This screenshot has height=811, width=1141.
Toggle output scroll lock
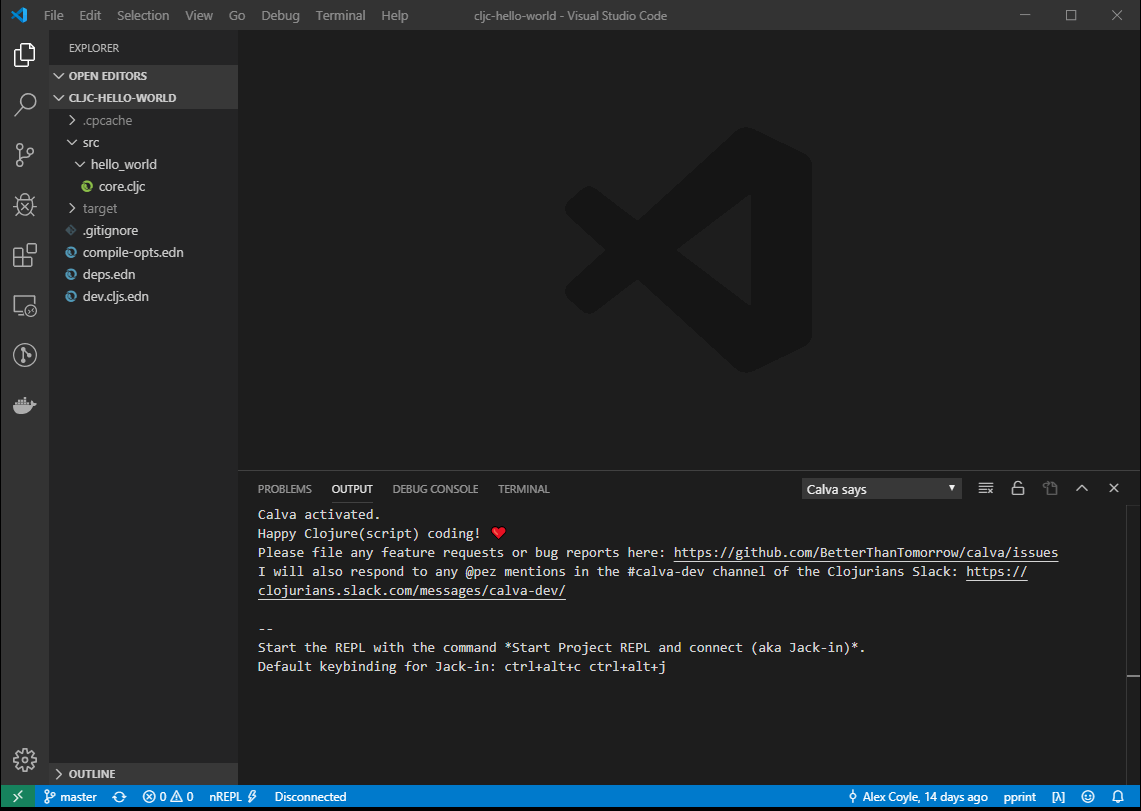[x=1018, y=488]
